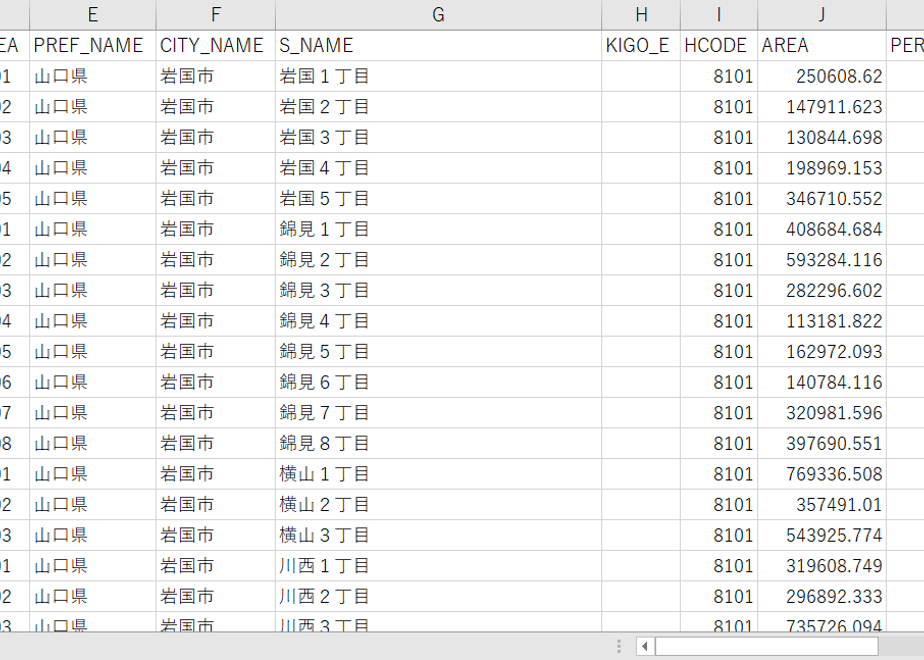924x660 pixels.
Task: Click 岩国市 in the 錦見１丁目 row
Action: pos(216,229)
